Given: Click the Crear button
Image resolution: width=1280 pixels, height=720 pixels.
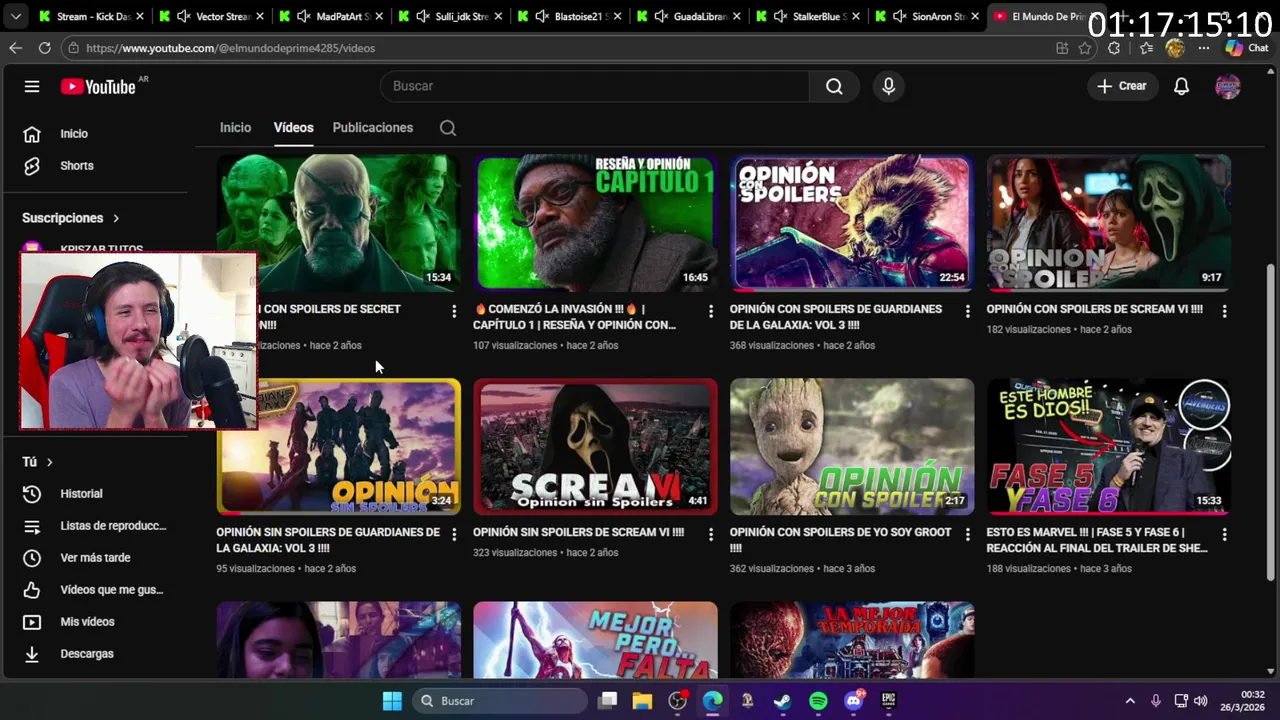Looking at the screenshot, I should click(1122, 86).
